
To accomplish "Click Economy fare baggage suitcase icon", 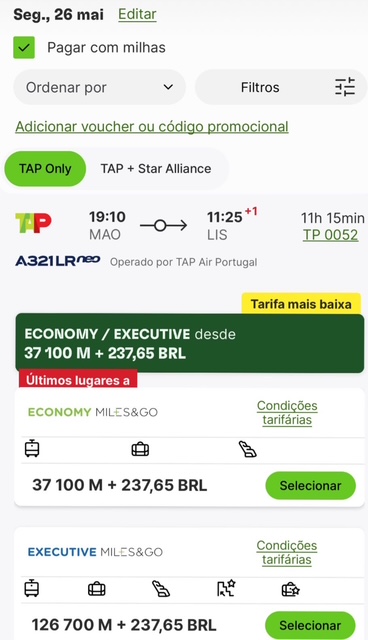I will click(x=140, y=449).
